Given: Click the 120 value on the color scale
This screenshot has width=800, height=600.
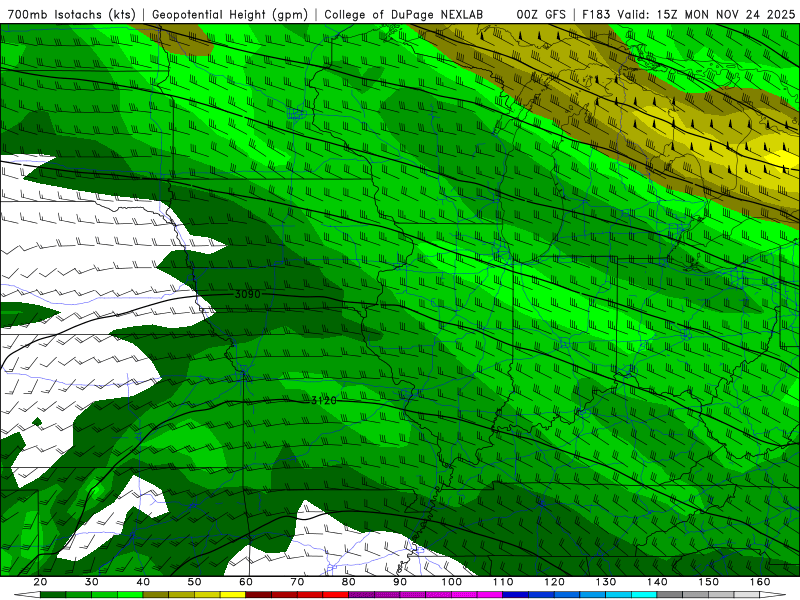Looking at the screenshot, I should point(554,582).
